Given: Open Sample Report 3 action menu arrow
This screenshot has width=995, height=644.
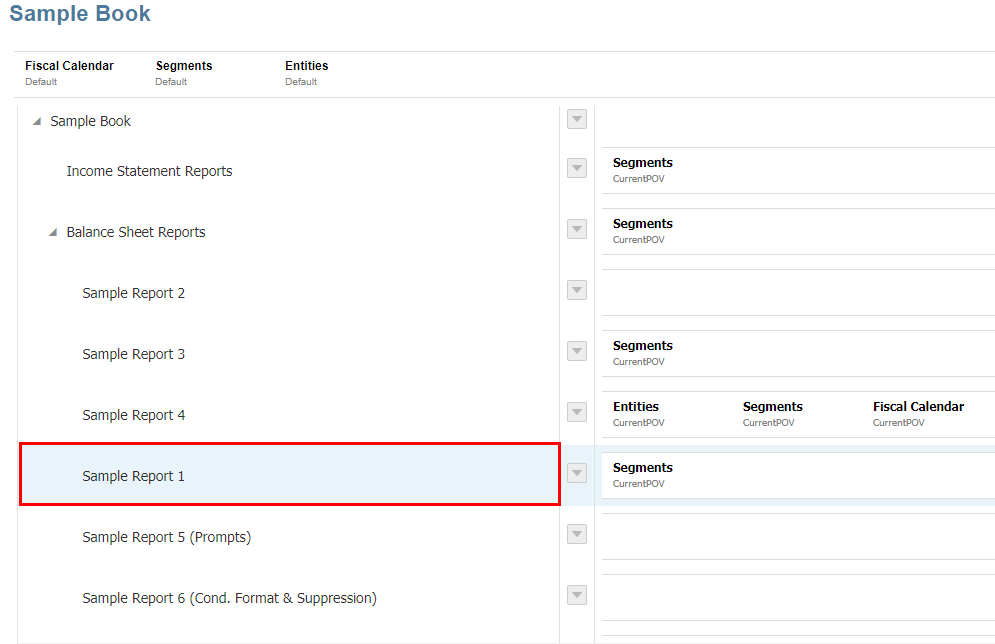Looking at the screenshot, I should click(x=577, y=351).
